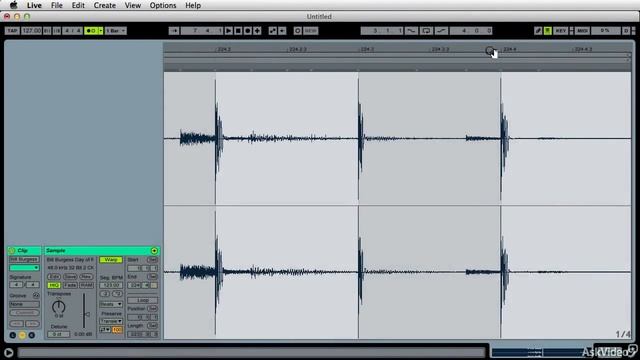
Task: Toggle the Loop switch in transport
Action: coord(426,31)
